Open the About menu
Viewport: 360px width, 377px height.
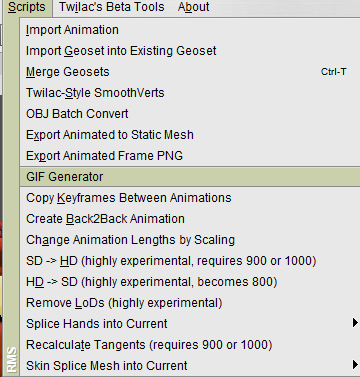(194, 7)
